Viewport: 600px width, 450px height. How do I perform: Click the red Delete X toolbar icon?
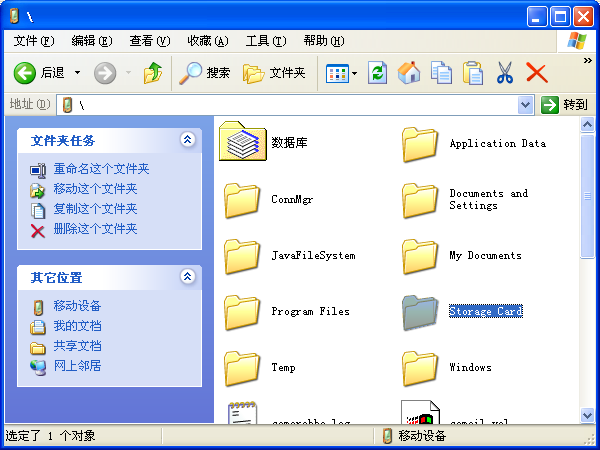tap(536, 73)
